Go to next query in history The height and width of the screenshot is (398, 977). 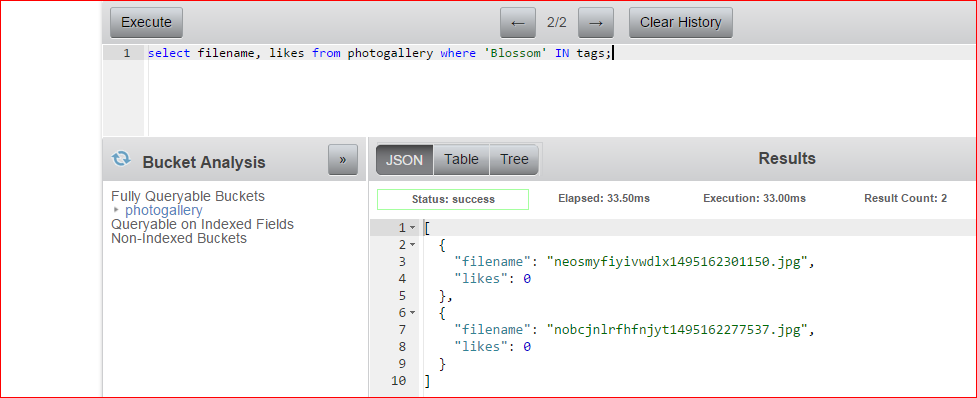click(x=596, y=23)
